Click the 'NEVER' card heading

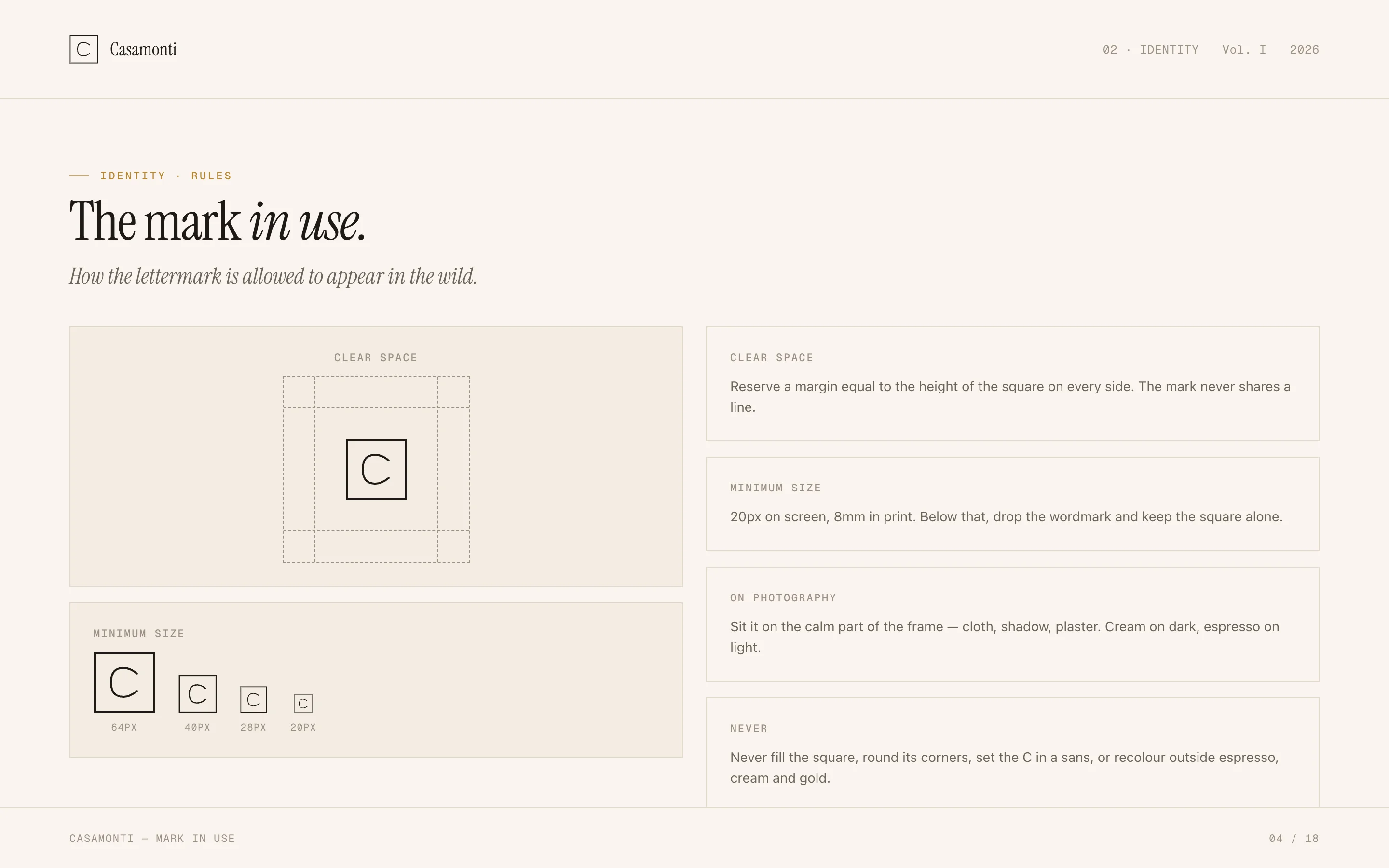click(749, 729)
